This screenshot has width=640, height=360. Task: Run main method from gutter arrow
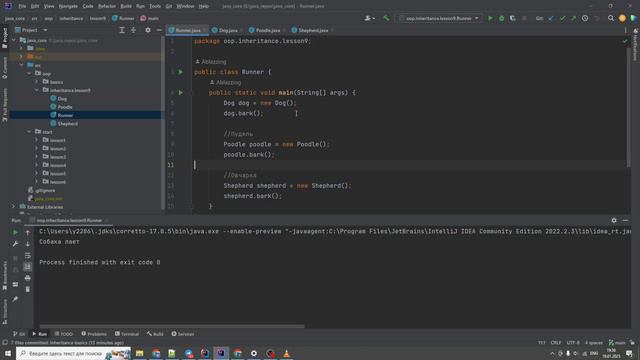(180, 93)
